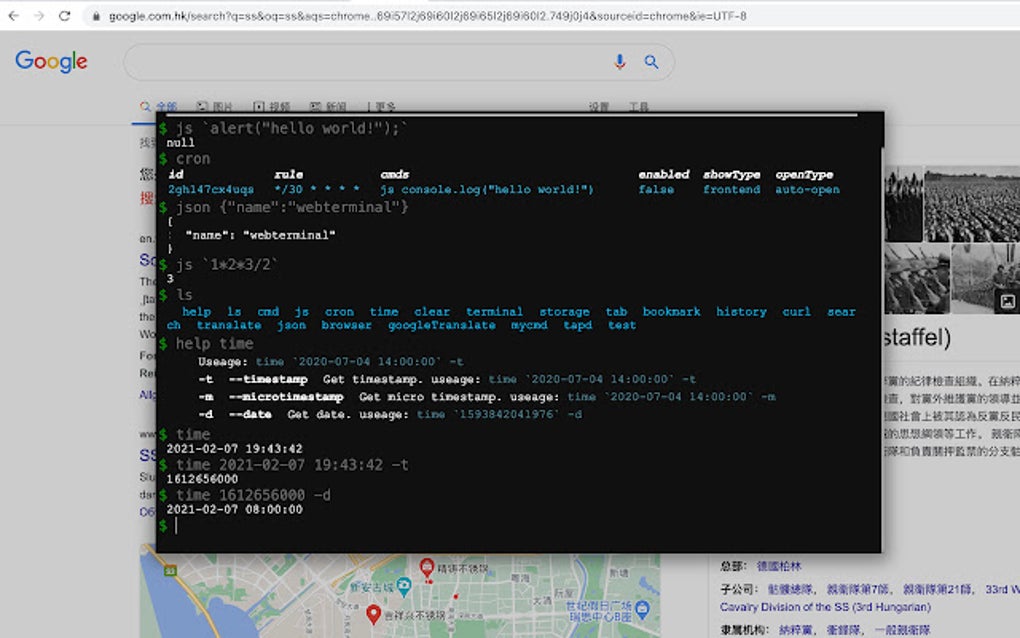
Task: Click the security icon beside google.com.hk
Action: [94, 15]
